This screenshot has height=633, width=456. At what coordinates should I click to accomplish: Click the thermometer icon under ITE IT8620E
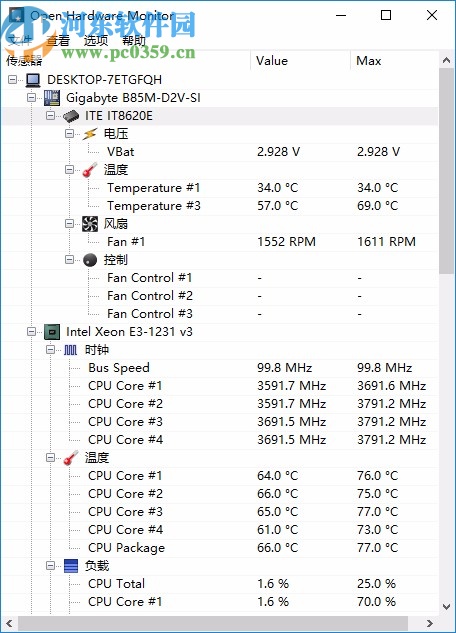tap(90, 170)
